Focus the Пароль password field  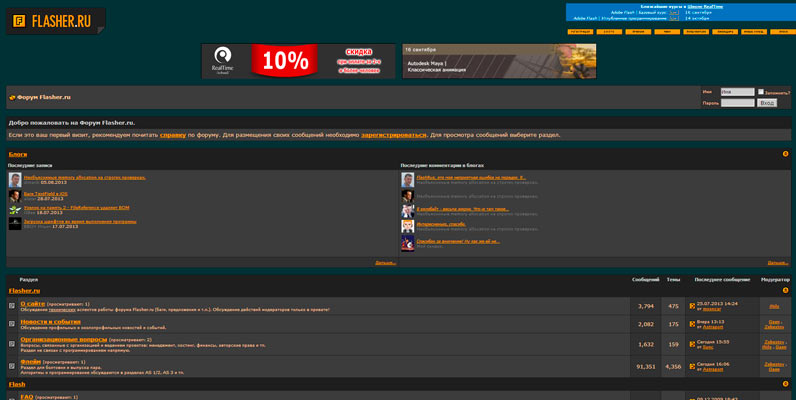click(737, 103)
